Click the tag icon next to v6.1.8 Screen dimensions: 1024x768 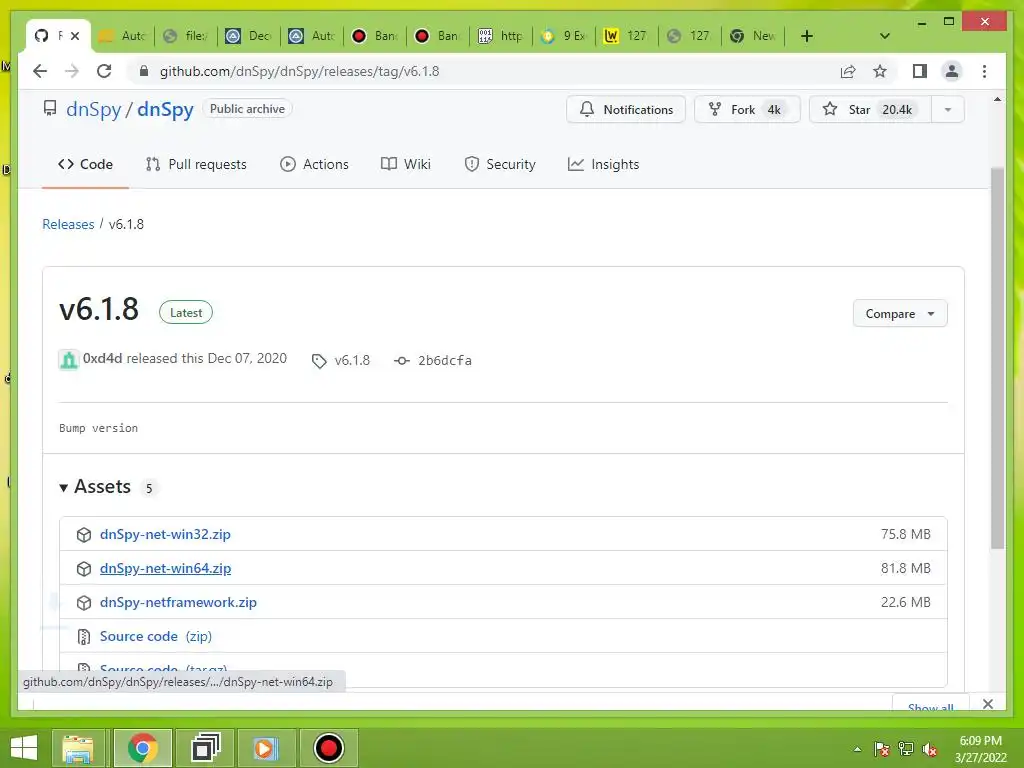click(x=319, y=360)
